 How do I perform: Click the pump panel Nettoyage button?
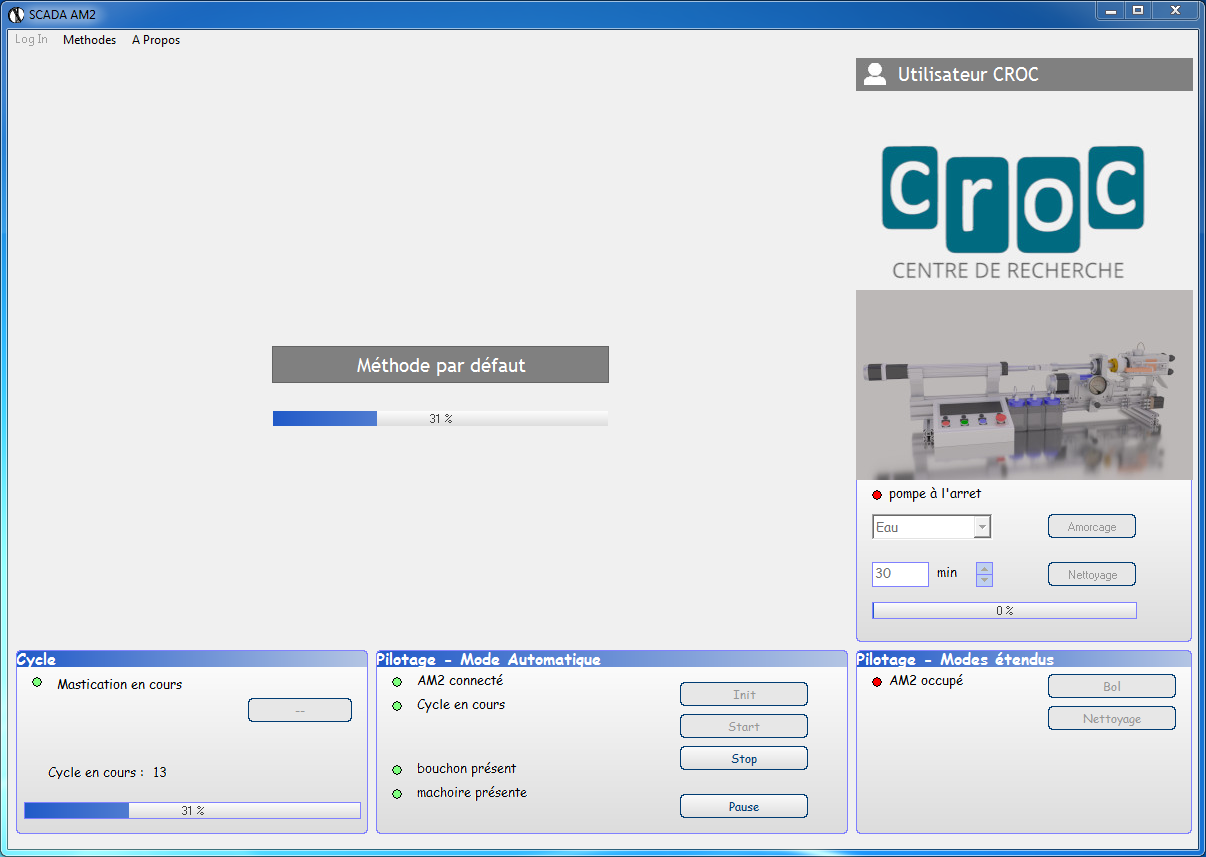coord(1092,575)
